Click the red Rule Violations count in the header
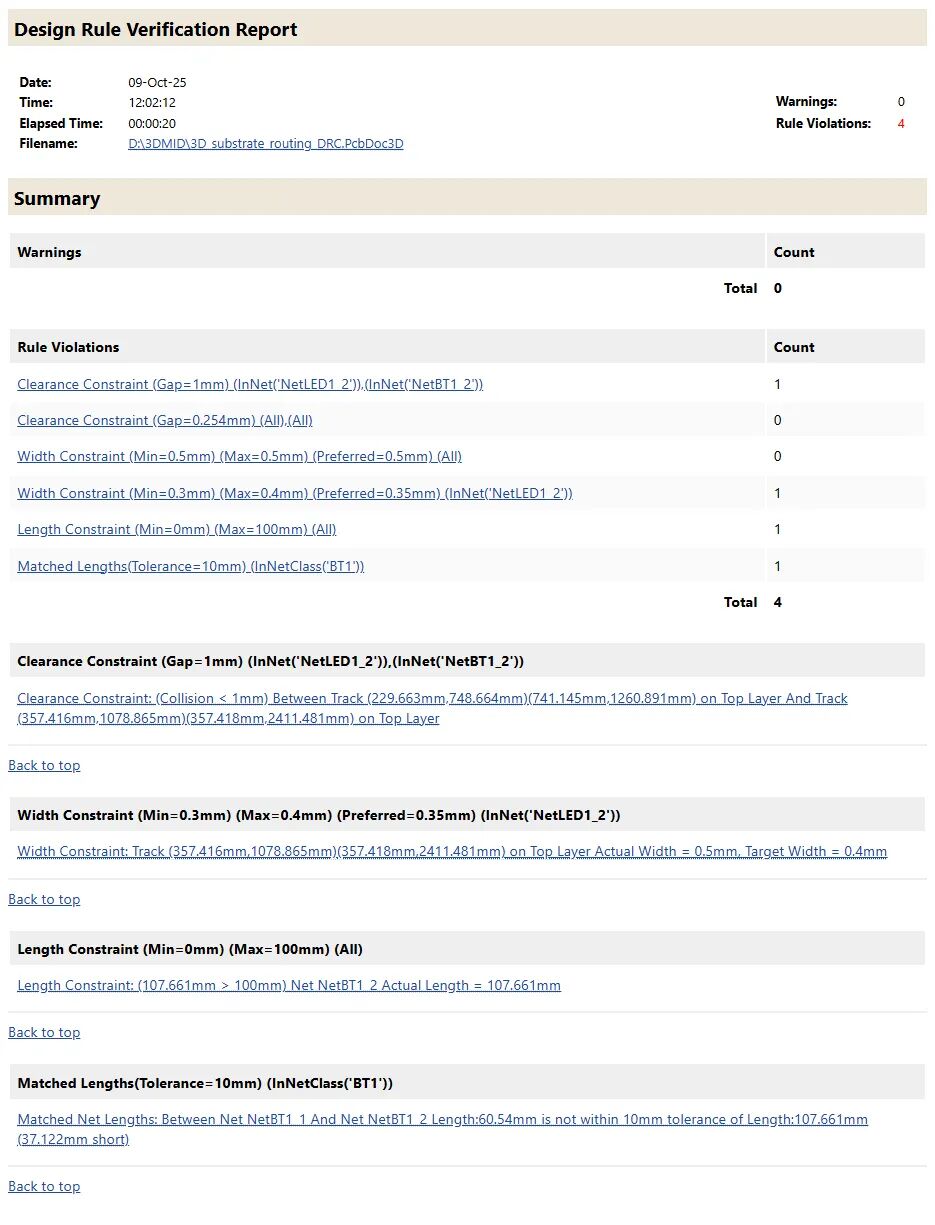The width and height of the screenshot is (935, 1225). (x=901, y=124)
